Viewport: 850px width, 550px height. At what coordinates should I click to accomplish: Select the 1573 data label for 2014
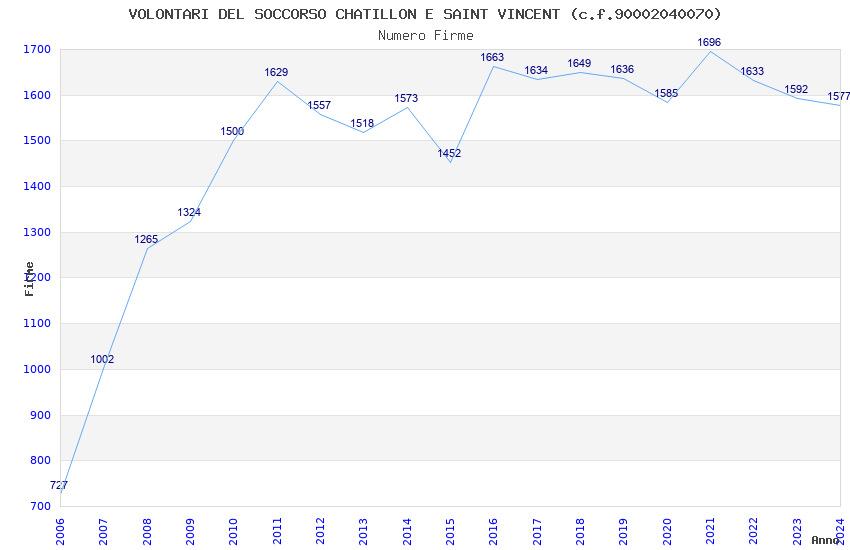pos(406,98)
